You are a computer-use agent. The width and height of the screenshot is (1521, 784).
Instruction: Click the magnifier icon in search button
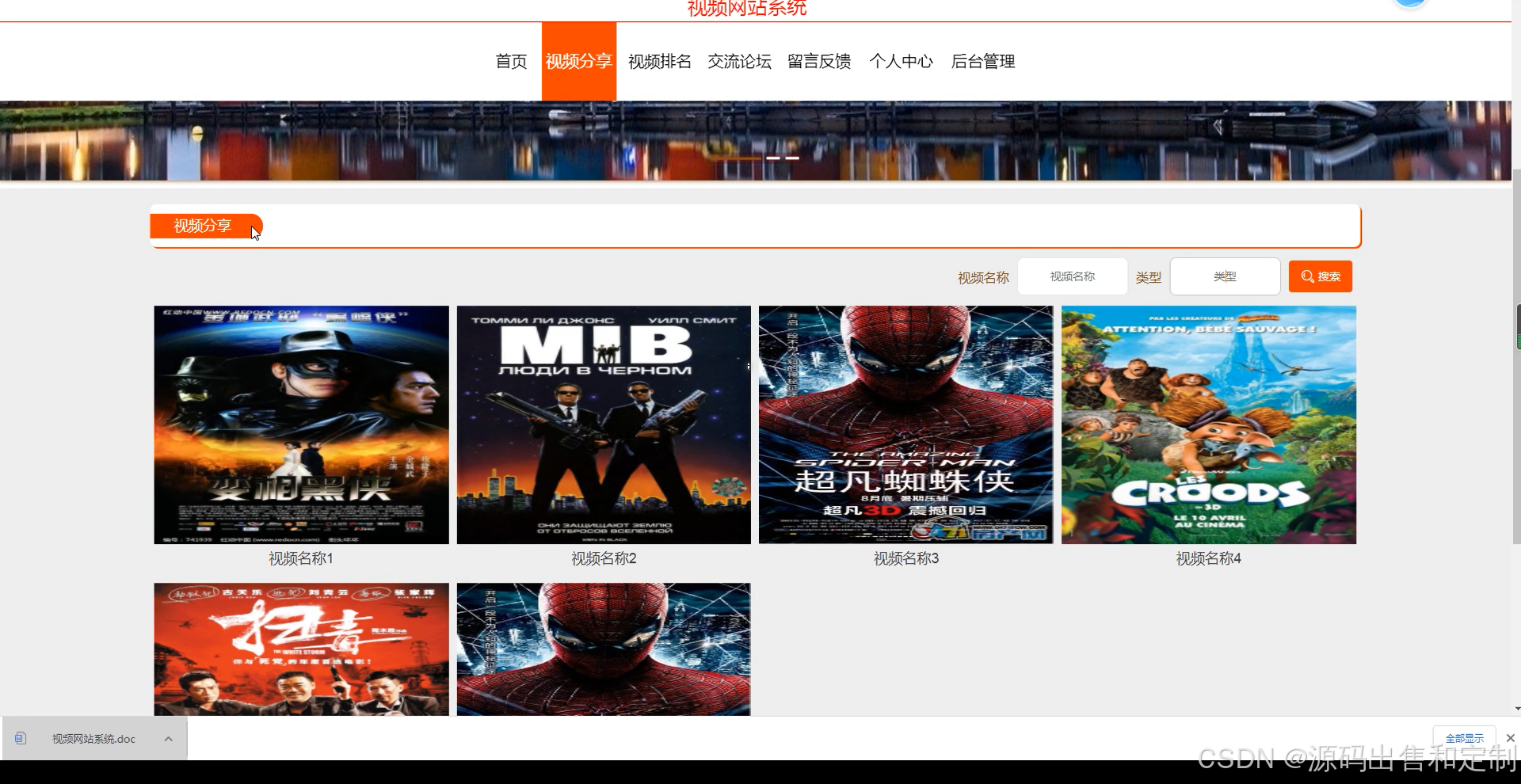[1307, 276]
